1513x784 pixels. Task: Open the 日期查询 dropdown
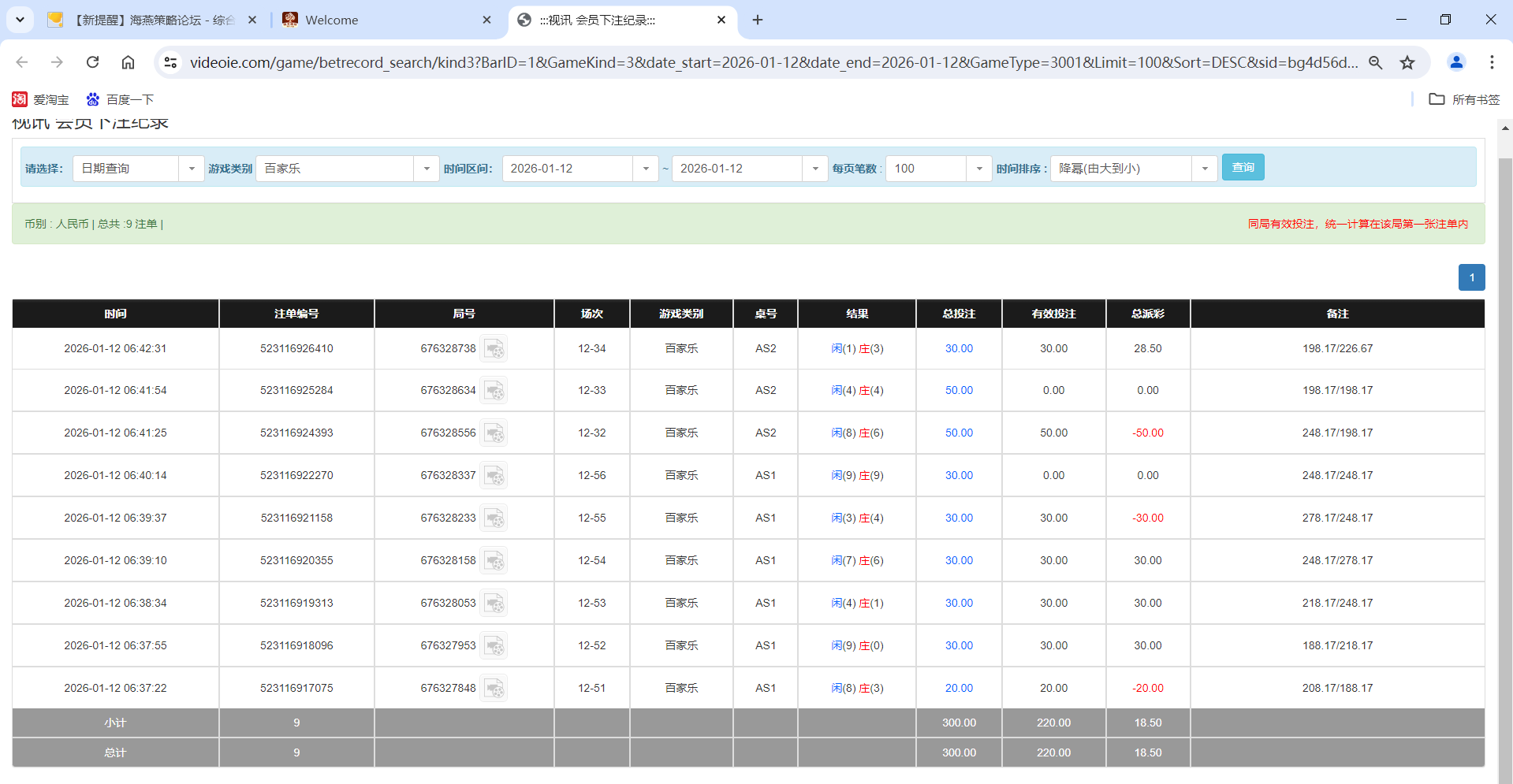tap(192, 168)
